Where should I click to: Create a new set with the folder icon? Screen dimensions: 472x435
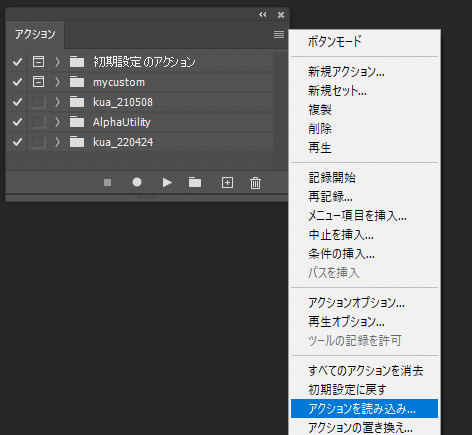coord(195,182)
